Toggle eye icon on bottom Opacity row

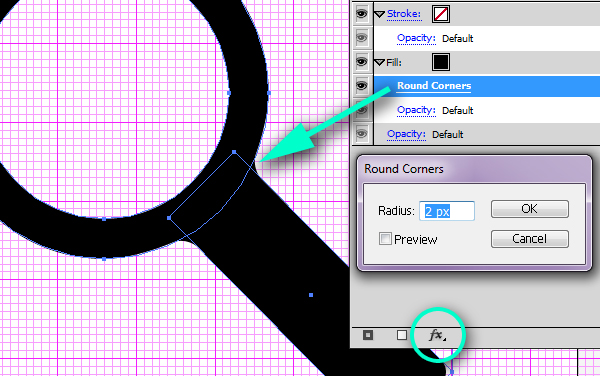[x=362, y=134]
